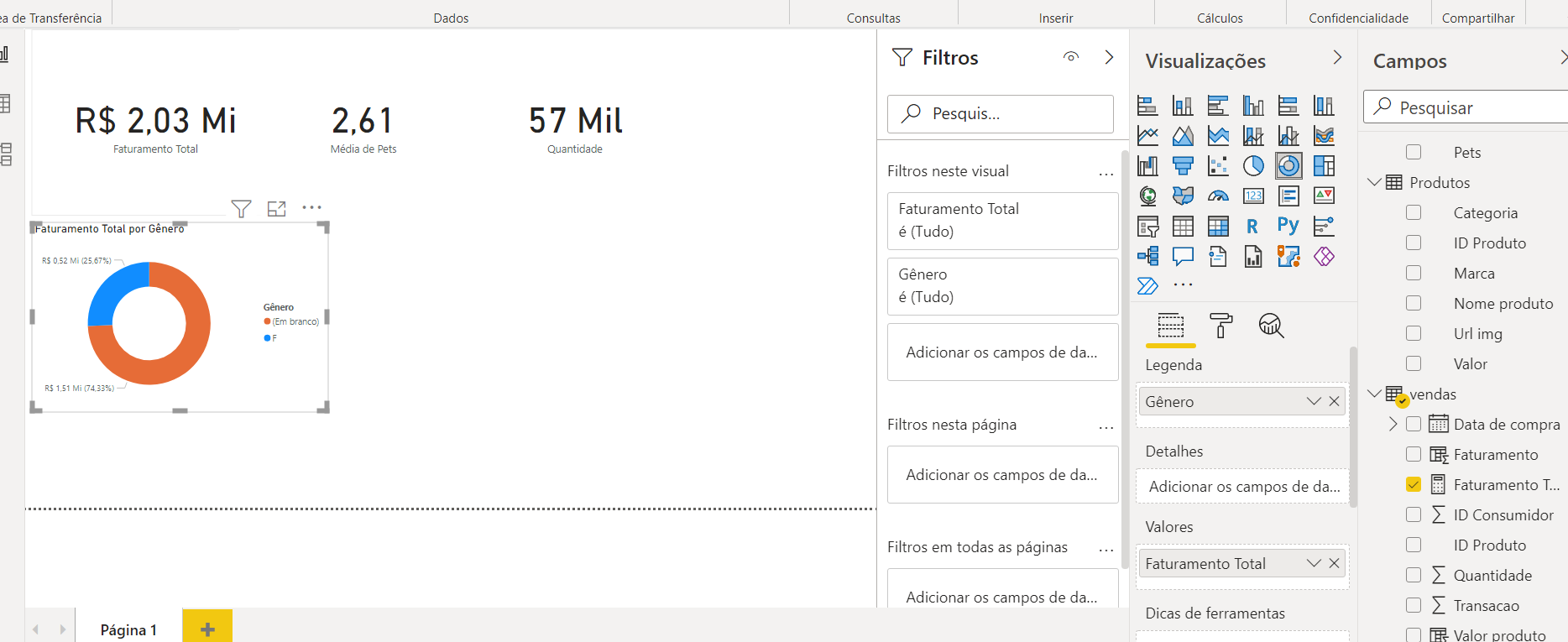Image resolution: width=1568 pixels, height=642 pixels.
Task: Expand the Data de compra hierarchy
Action: [1393, 424]
